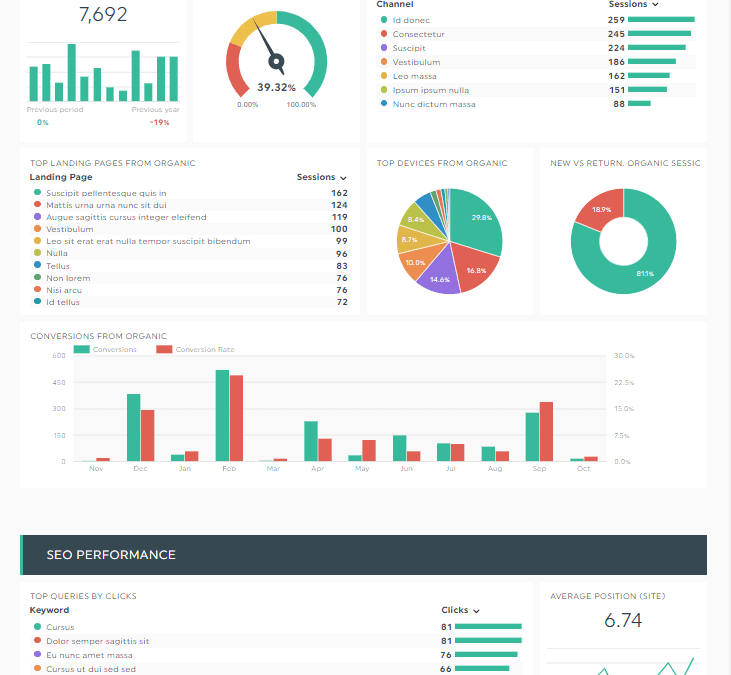This screenshot has height=675, width=731.
Task: Click the orange dot beside Vestibulum landing page
Action: [37, 229]
